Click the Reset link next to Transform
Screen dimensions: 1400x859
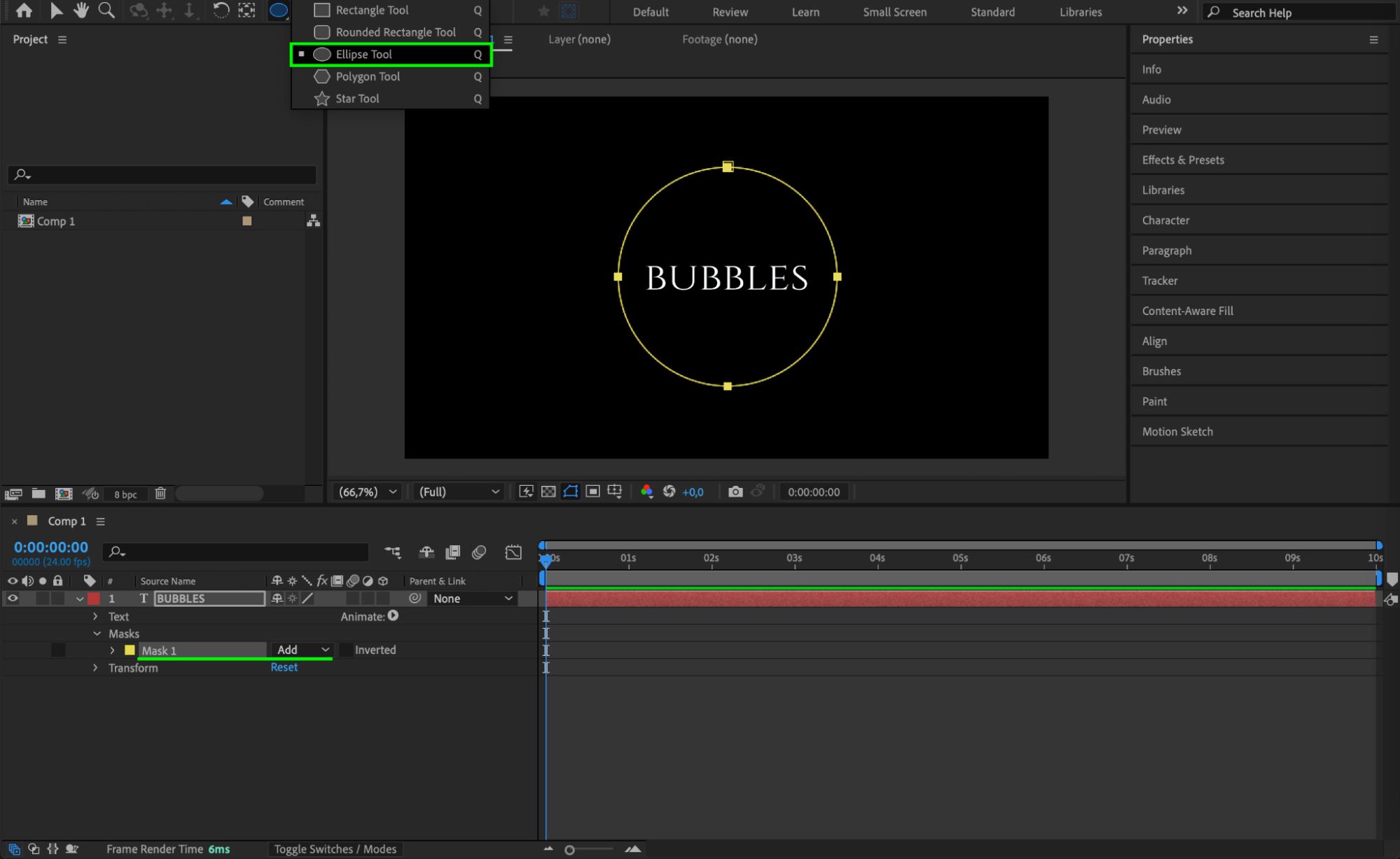point(284,668)
